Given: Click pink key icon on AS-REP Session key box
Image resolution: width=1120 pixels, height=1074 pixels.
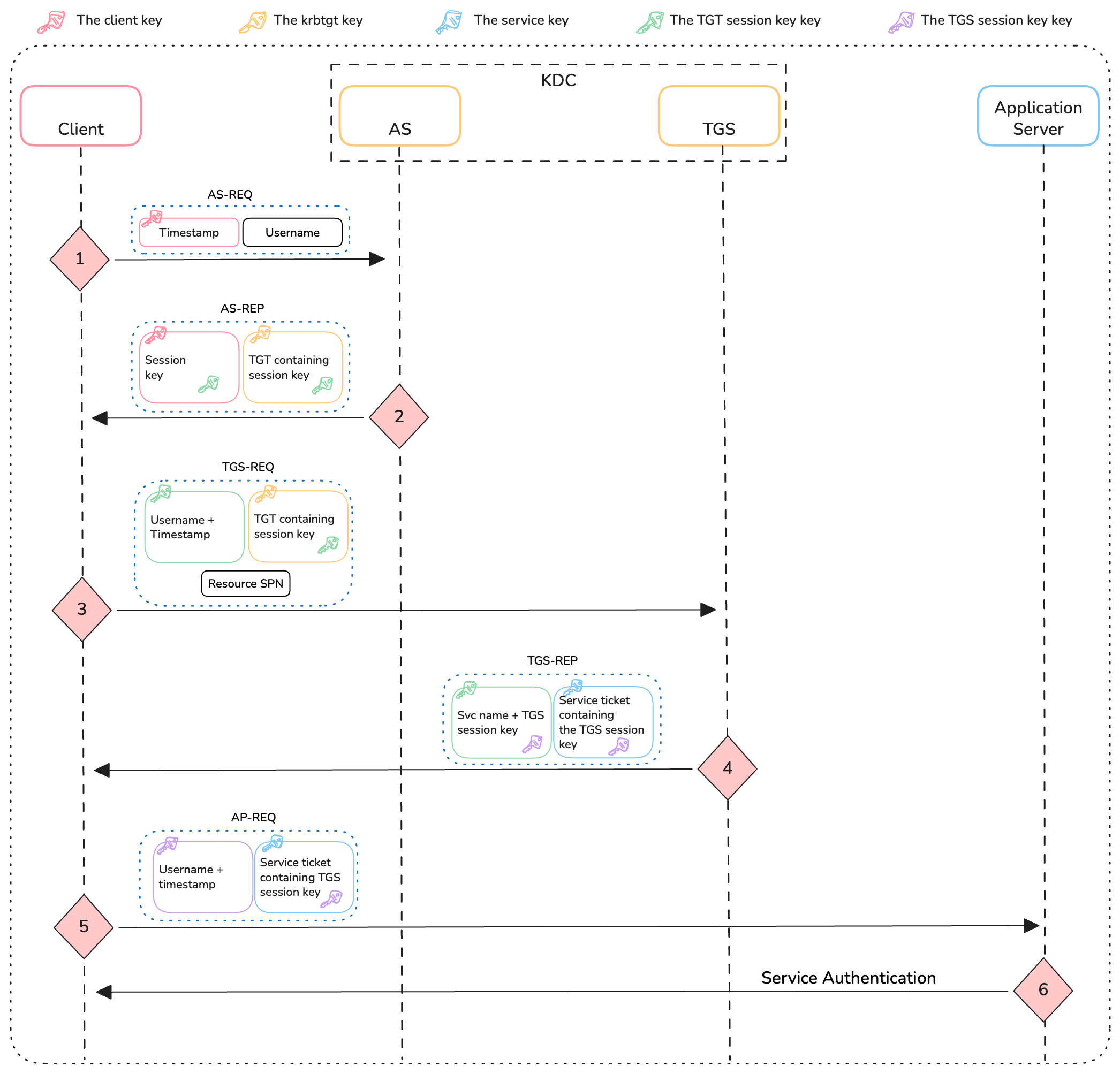Looking at the screenshot, I should [x=155, y=335].
